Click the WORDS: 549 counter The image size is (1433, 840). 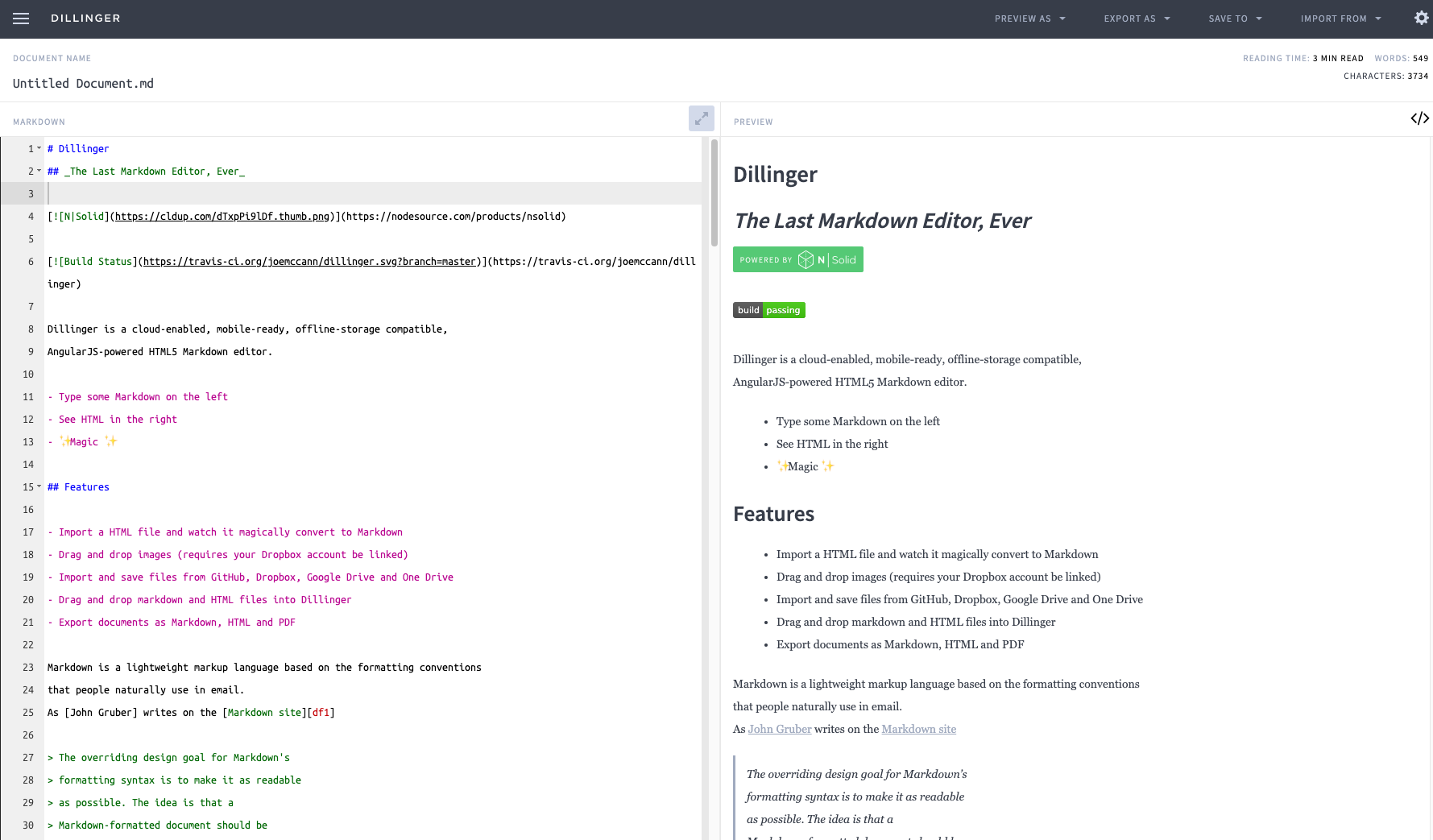point(1401,58)
